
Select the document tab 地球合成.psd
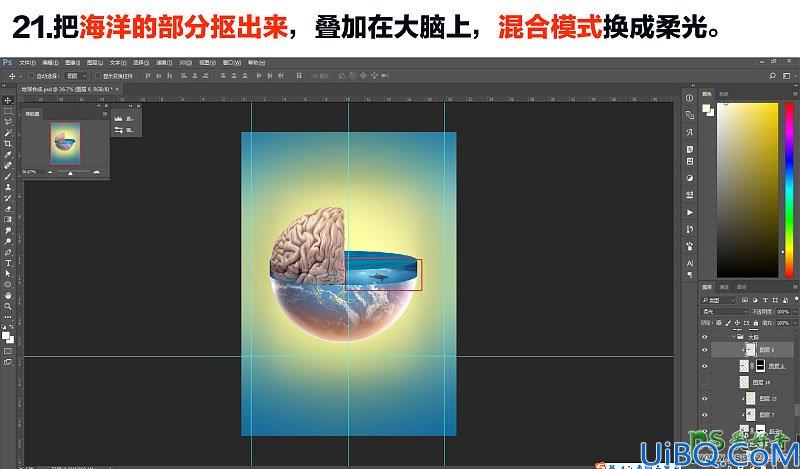68,89
